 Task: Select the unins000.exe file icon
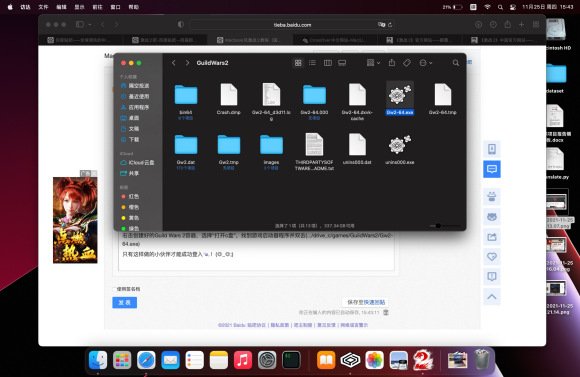400,145
